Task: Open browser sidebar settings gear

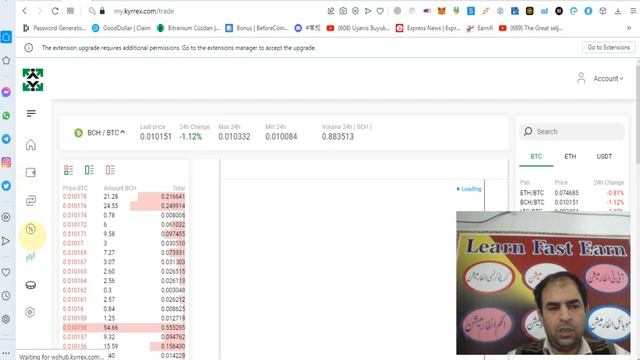Action: point(6,319)
